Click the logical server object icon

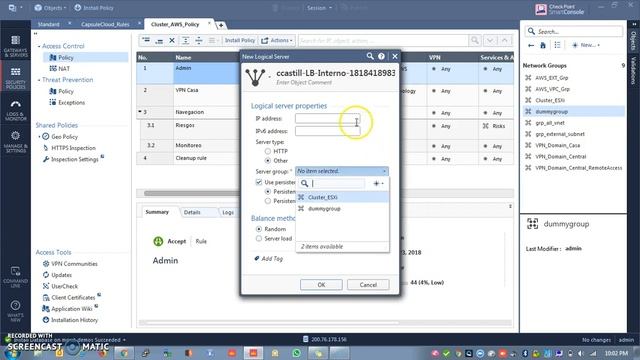point(256,77)
